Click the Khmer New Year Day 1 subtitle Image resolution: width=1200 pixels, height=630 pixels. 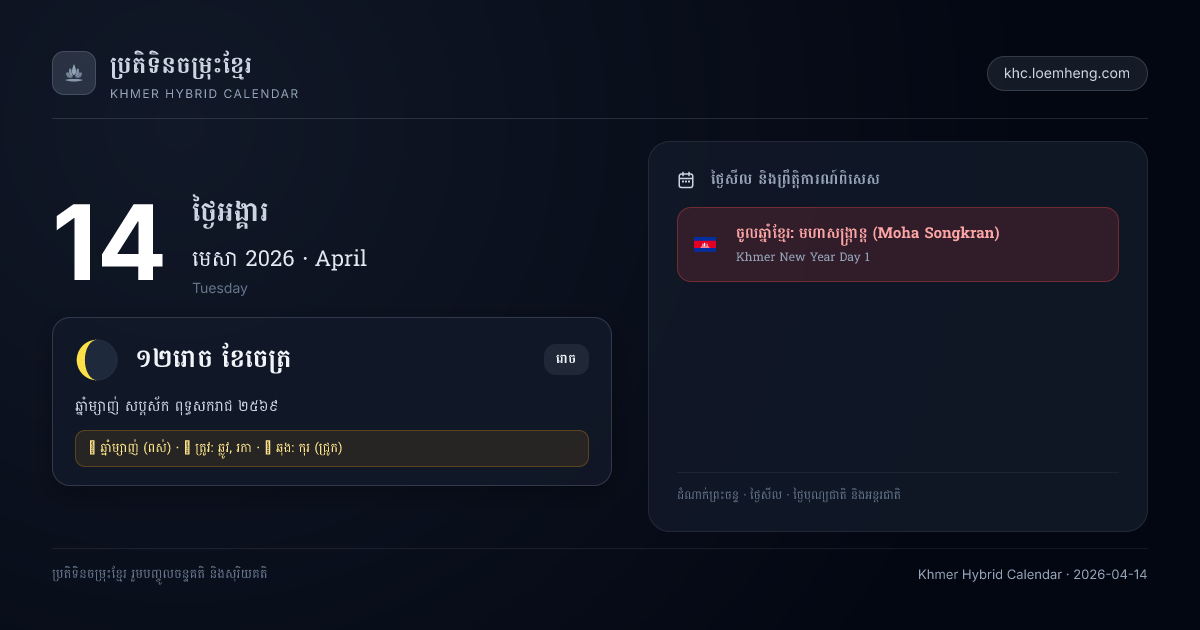tap(803, 257)
